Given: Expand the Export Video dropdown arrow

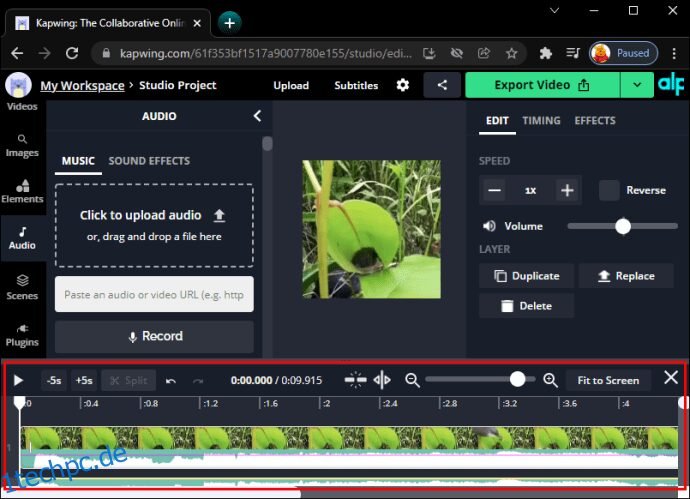Looking at the screenshot, I should click(637, 85).
